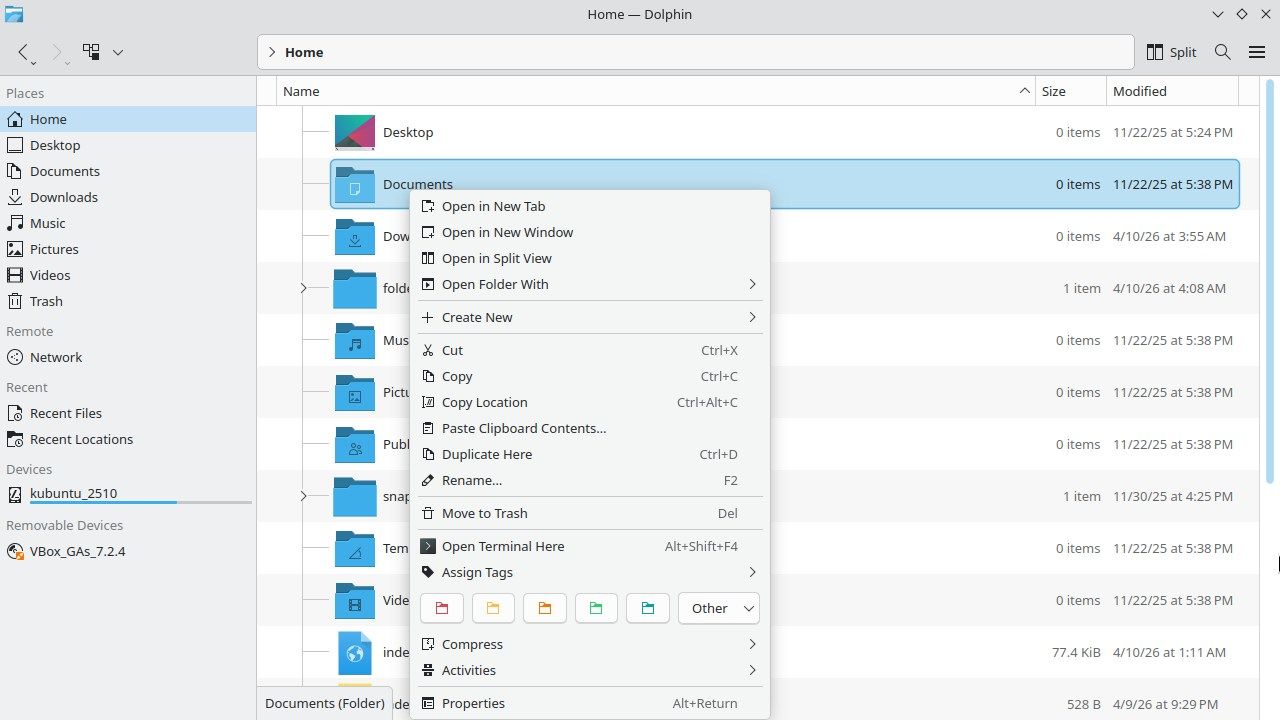This screenshot has width=1280, height=720.
Task: Select the kubuntu_2510 device
Action: pos(128,494)
